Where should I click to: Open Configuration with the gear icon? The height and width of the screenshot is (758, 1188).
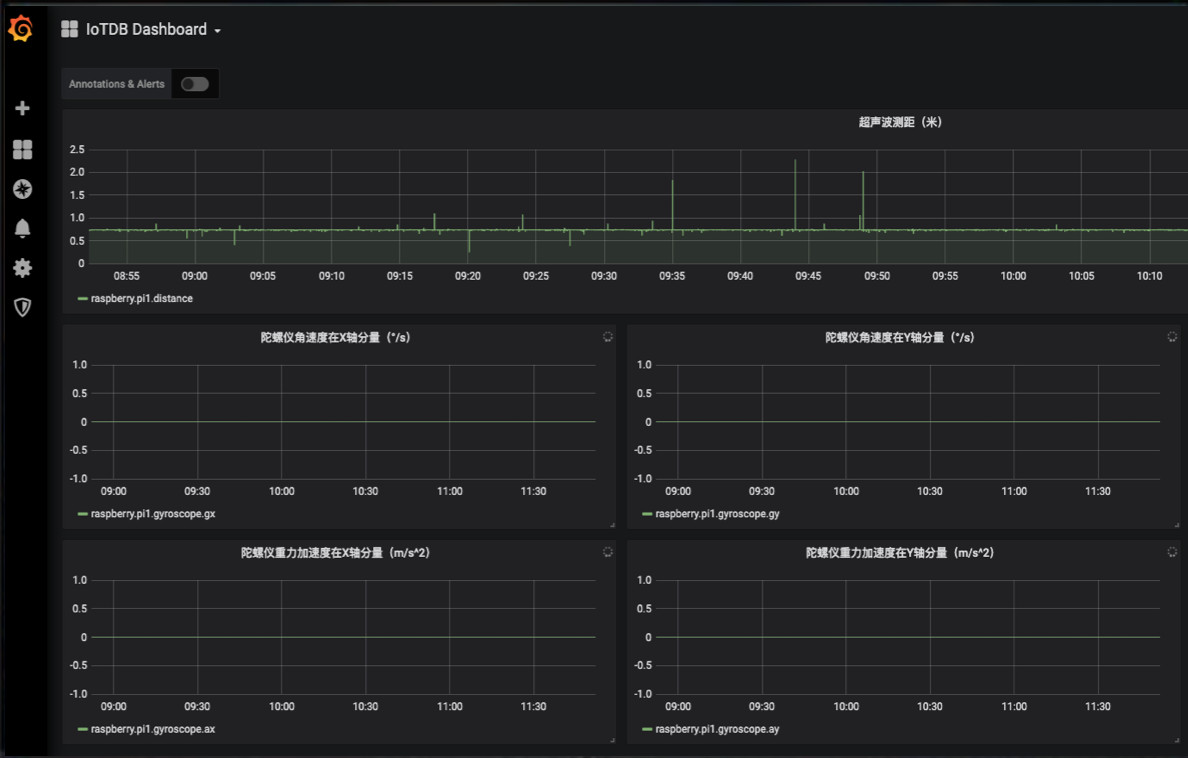click(x=22, y=267)
